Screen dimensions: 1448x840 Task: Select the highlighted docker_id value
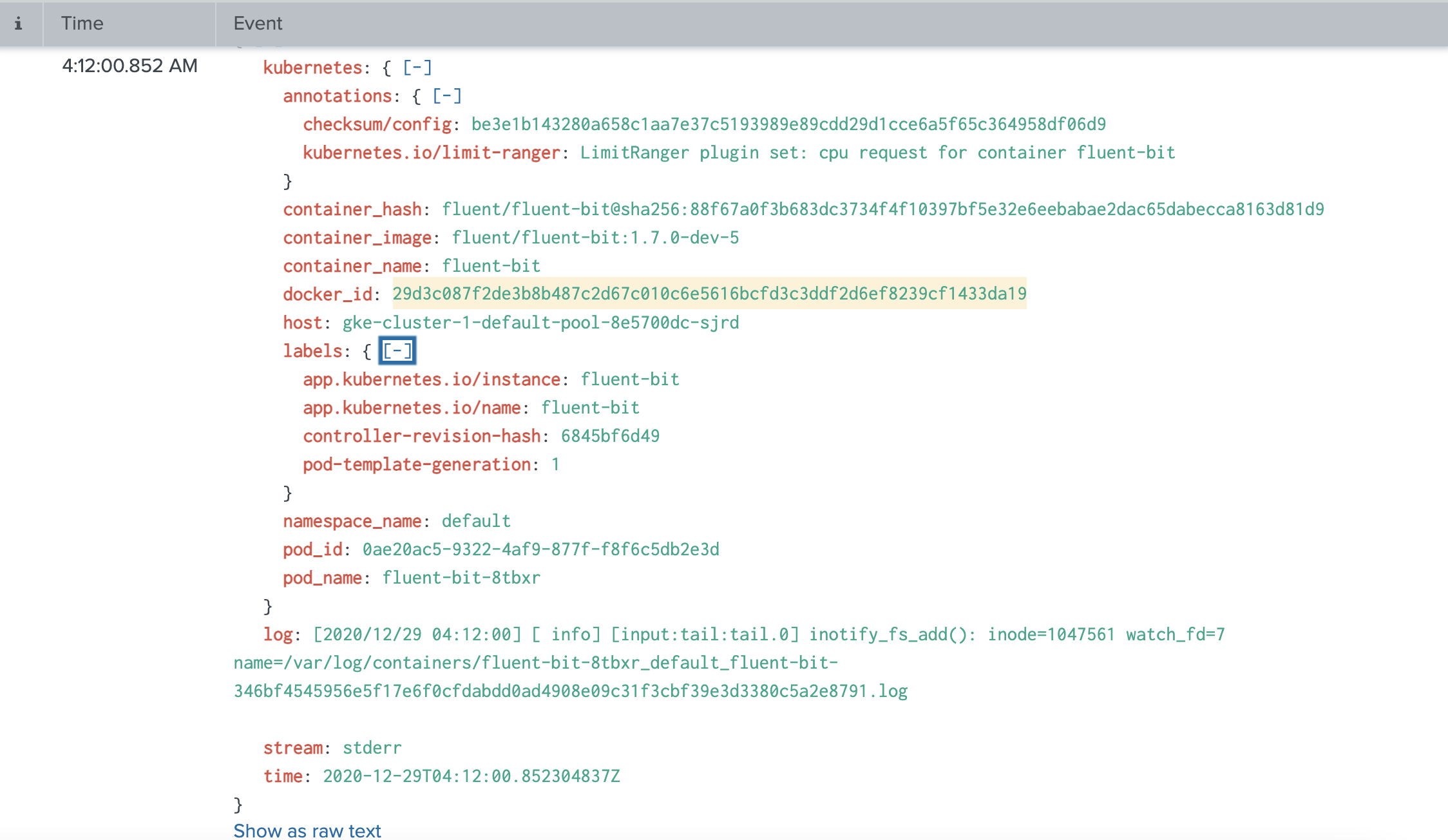tap(710, 294)
